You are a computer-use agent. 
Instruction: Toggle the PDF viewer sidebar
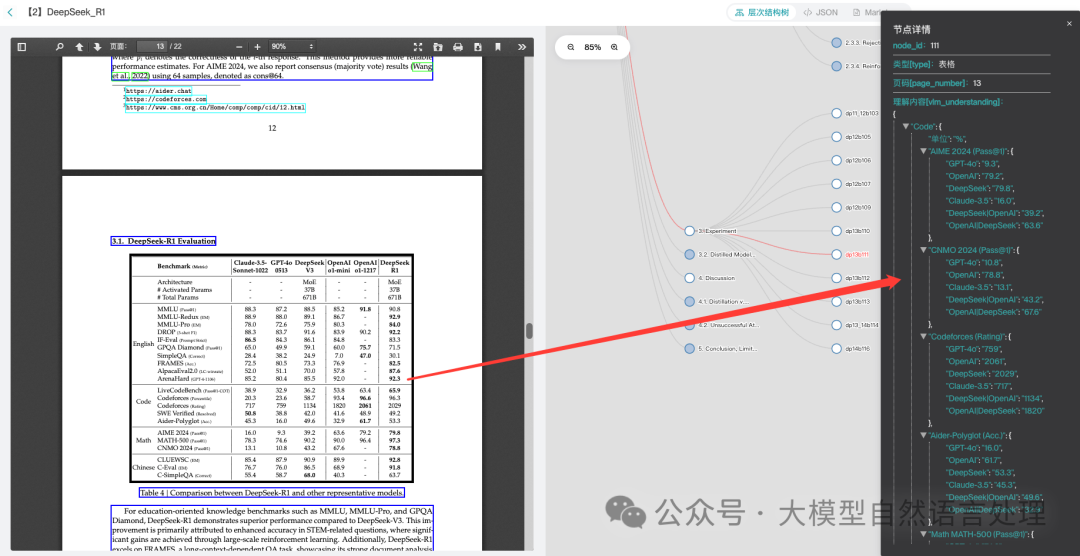pyautogui.click(x=21, y=47)
